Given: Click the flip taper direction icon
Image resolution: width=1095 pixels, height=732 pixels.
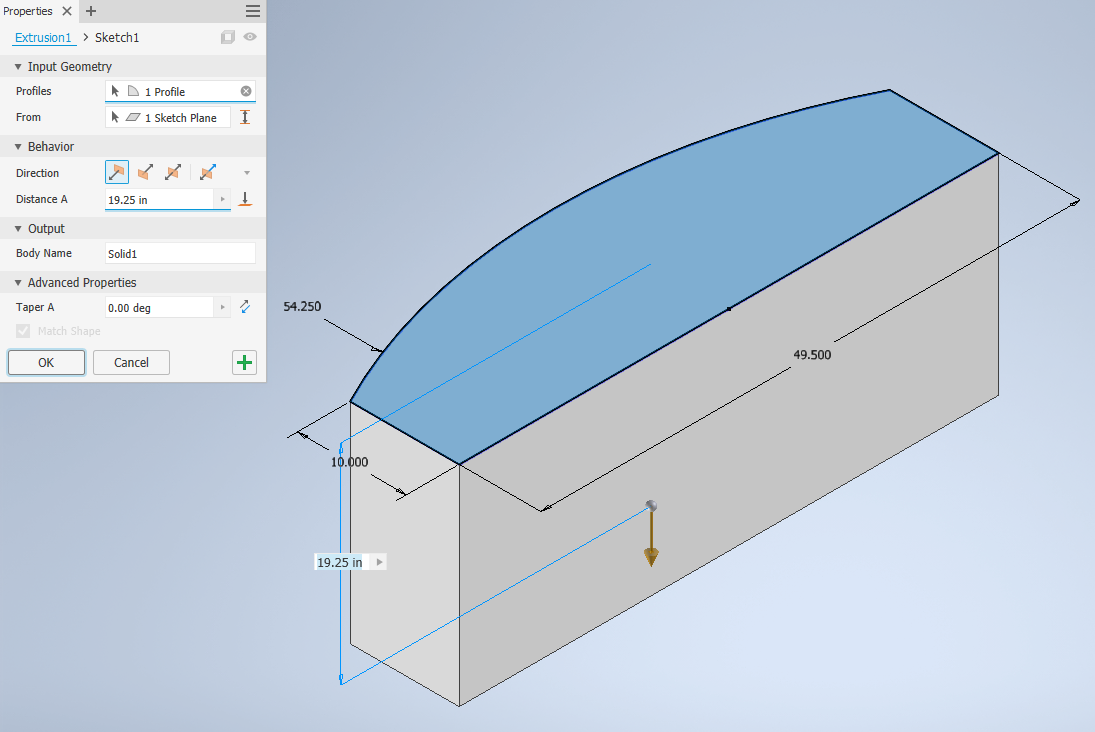Looking at the screenshot, I should 245,307.
